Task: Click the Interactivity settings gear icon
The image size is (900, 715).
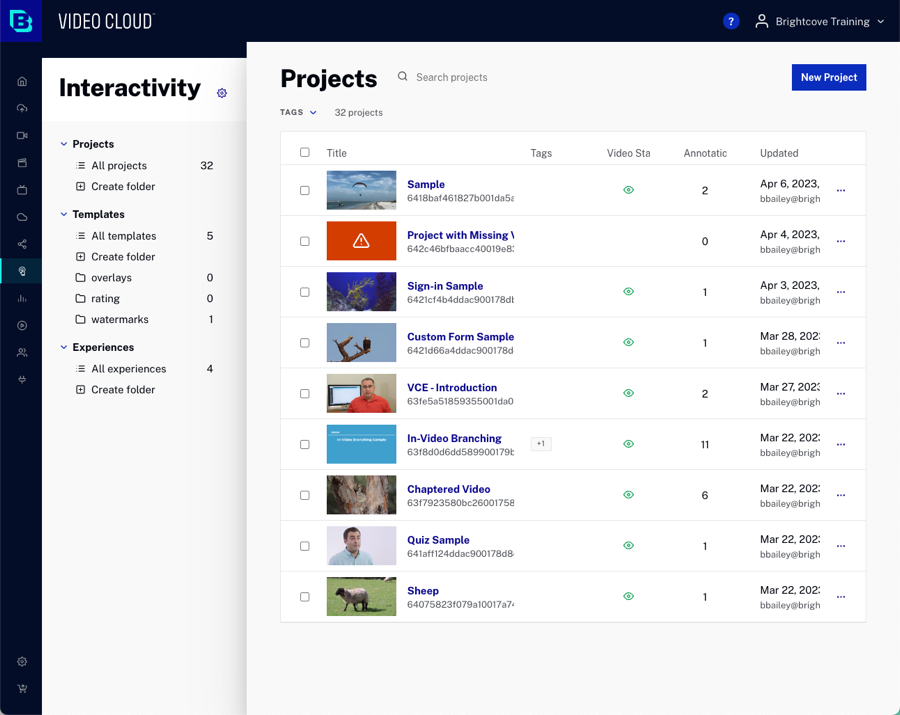Action: click(x=222, y=93)
